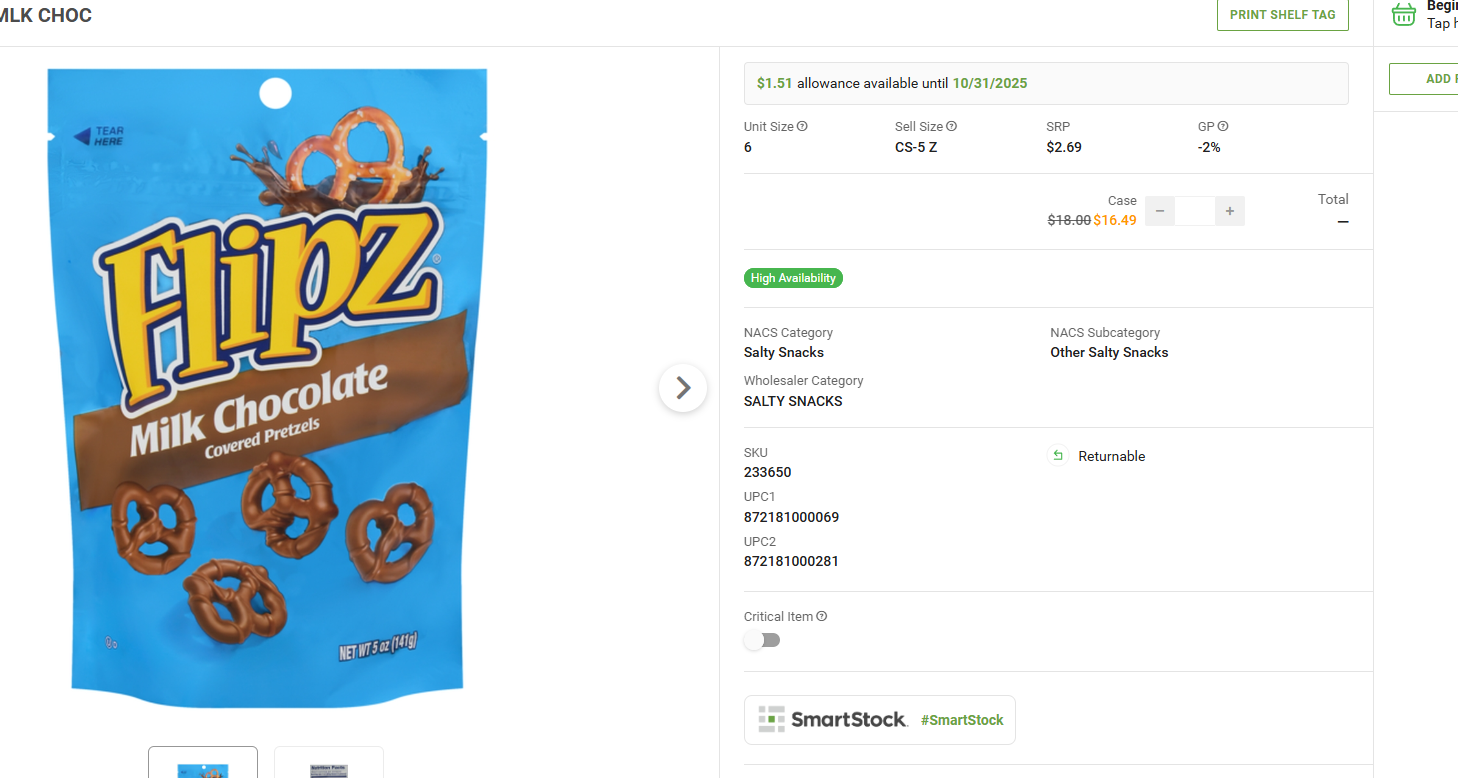
Task: Click Print Shelf Tag button
Action: coord(1282,15)
